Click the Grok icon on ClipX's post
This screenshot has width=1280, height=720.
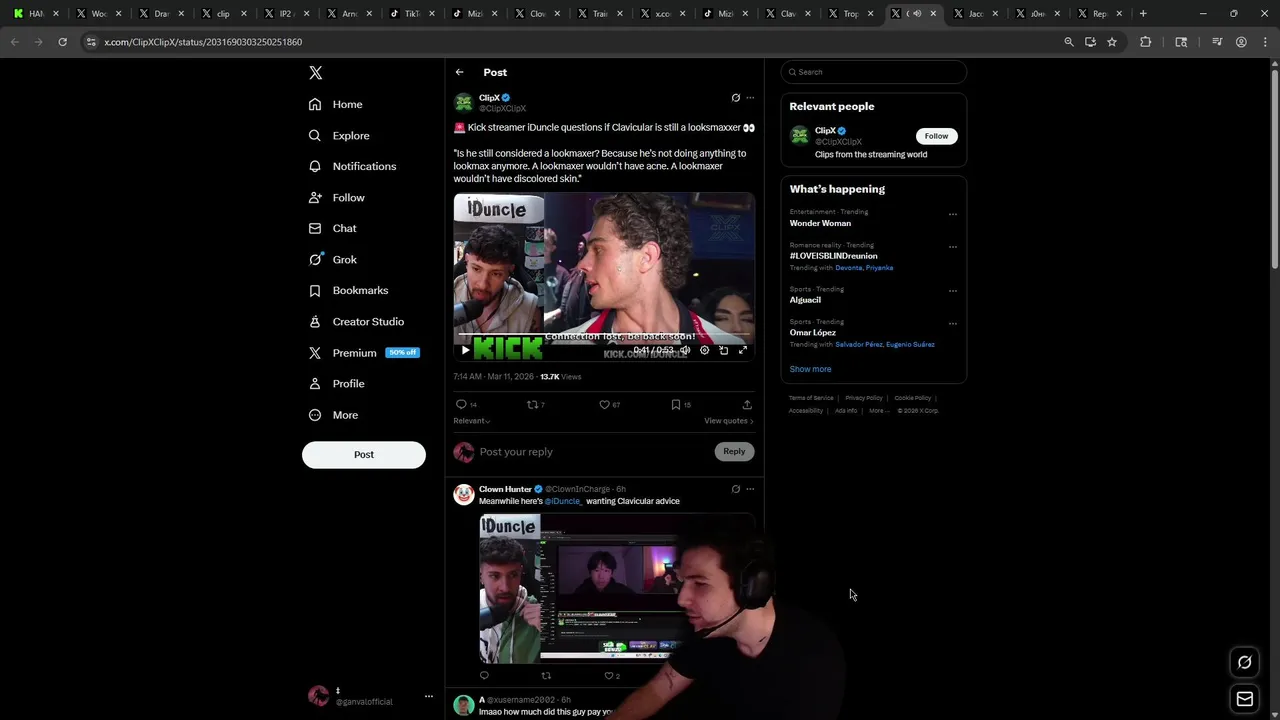tap(736, 98)
